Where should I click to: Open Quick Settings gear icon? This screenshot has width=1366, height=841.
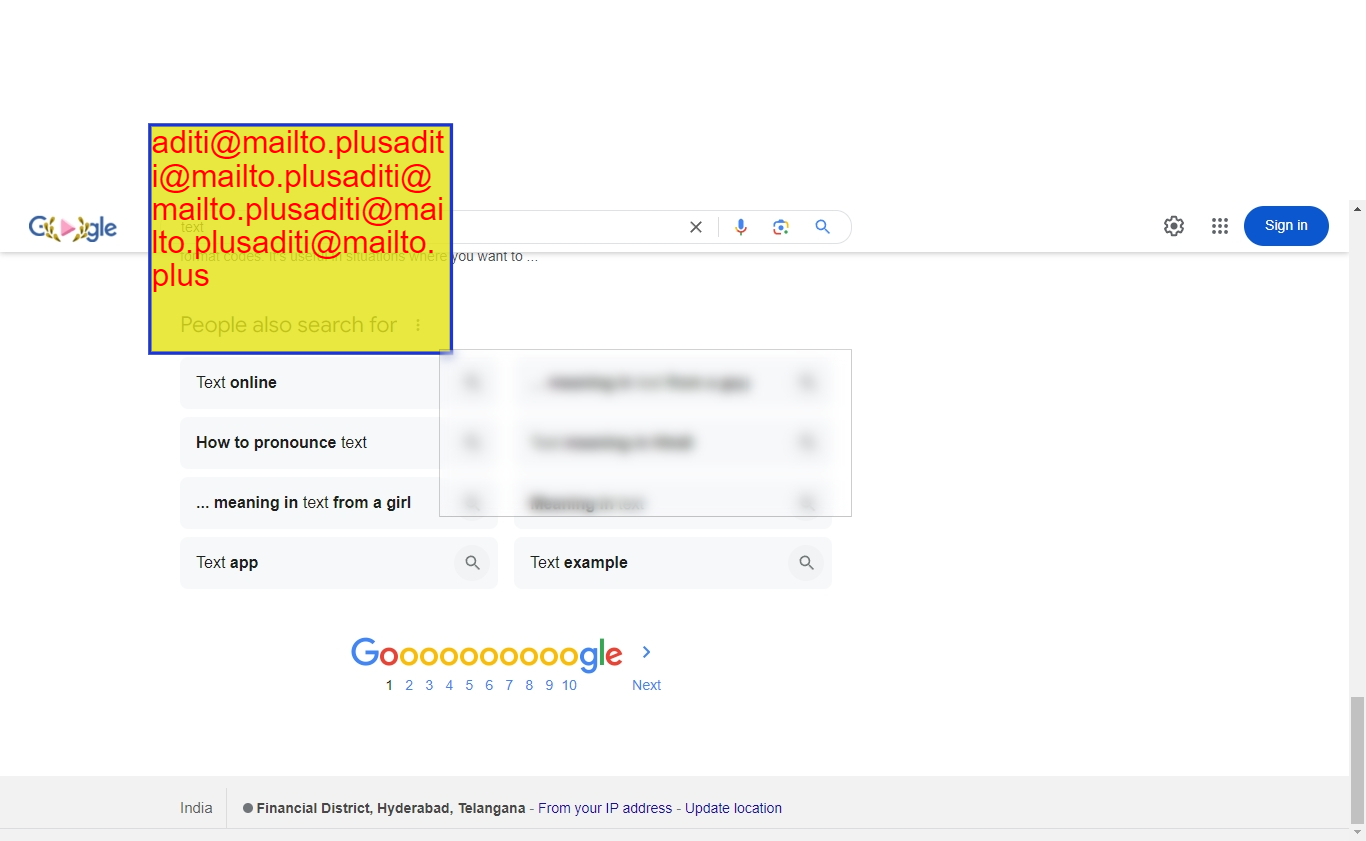(x=1174, y=226)
